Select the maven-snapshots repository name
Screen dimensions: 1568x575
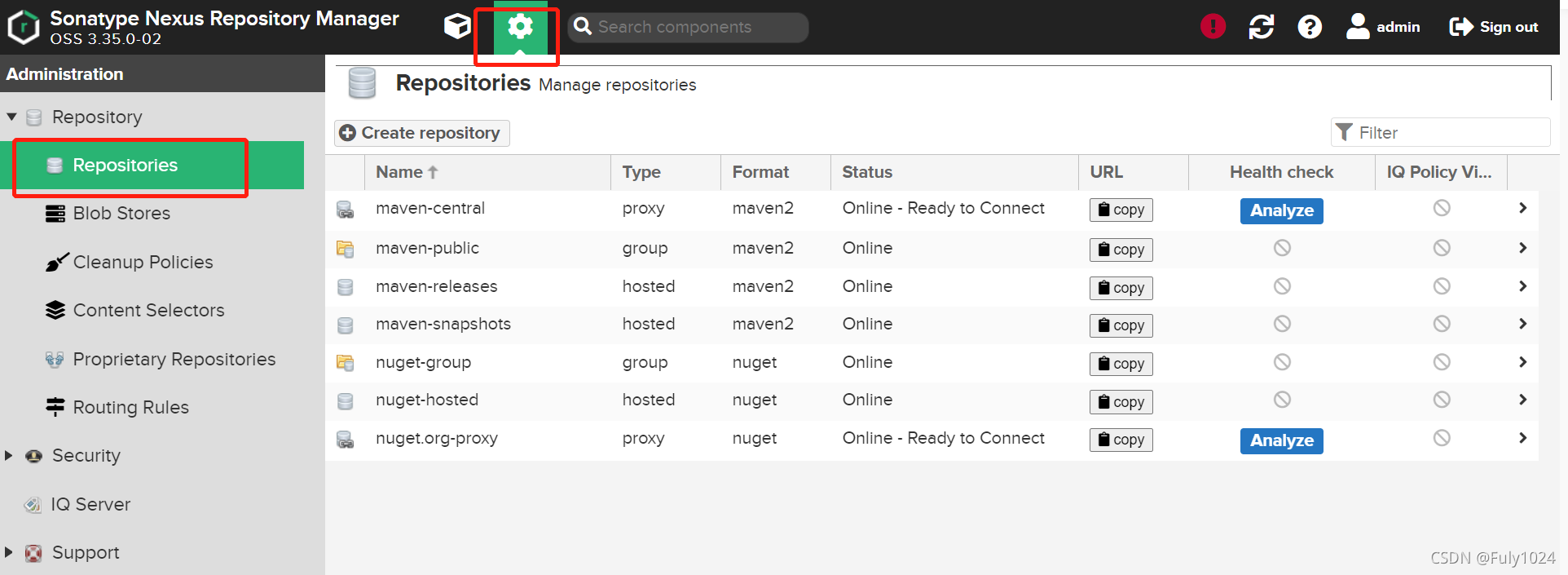(443, 324)
